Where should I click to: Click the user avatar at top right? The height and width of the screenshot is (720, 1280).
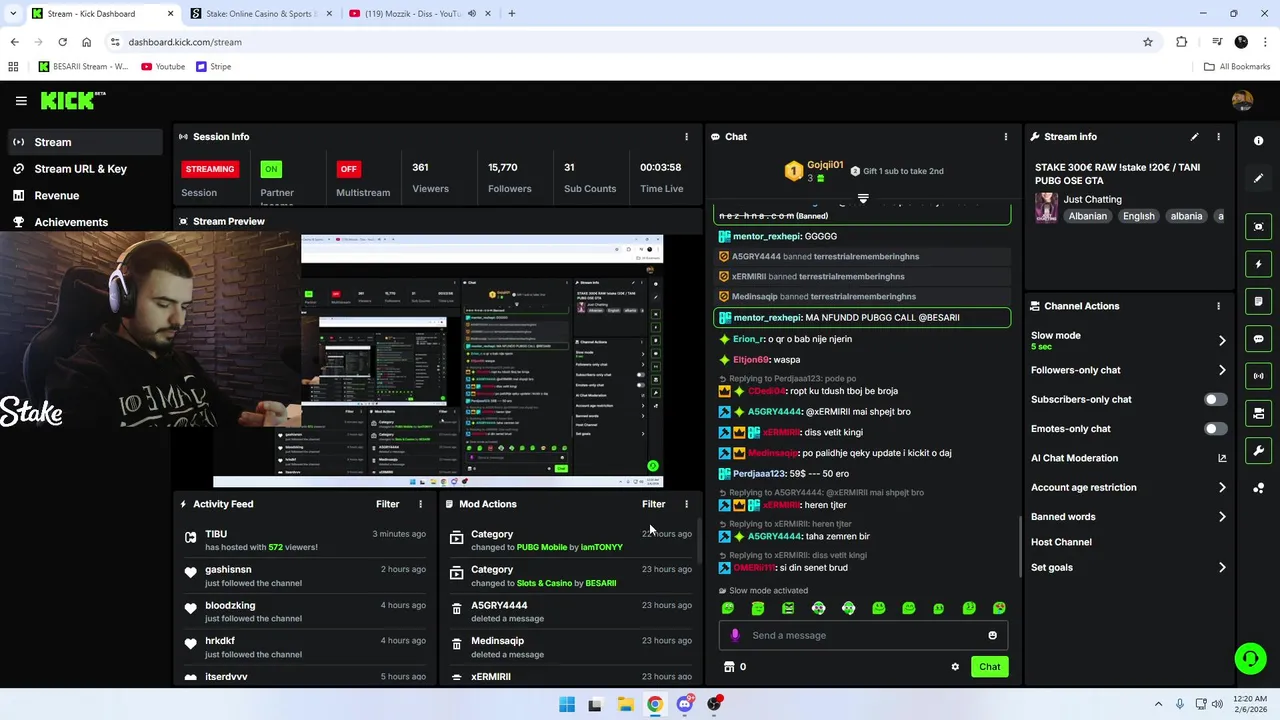[x=1242, y=100]
